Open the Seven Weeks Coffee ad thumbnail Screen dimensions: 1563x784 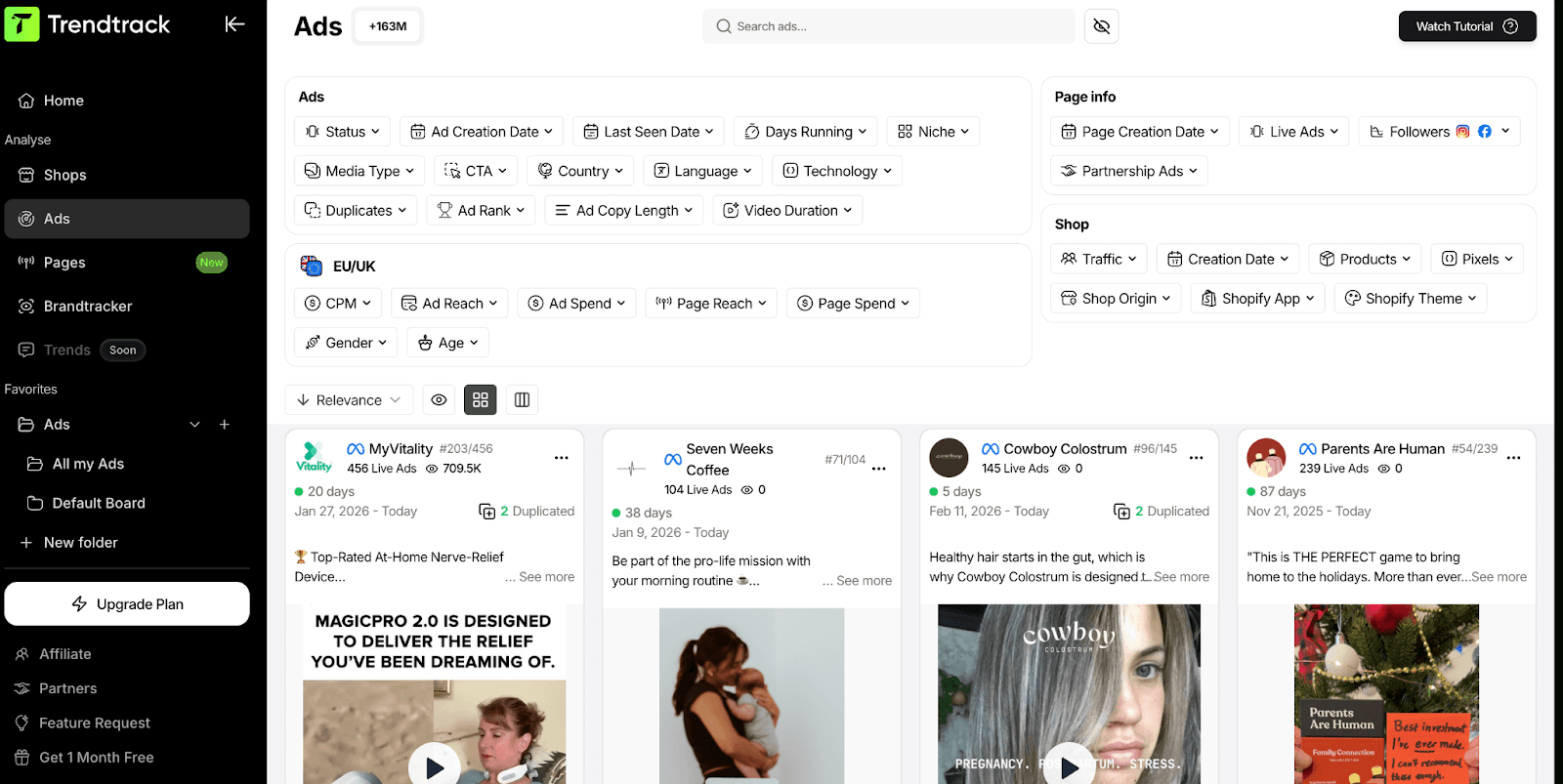[x=751, y=696]
